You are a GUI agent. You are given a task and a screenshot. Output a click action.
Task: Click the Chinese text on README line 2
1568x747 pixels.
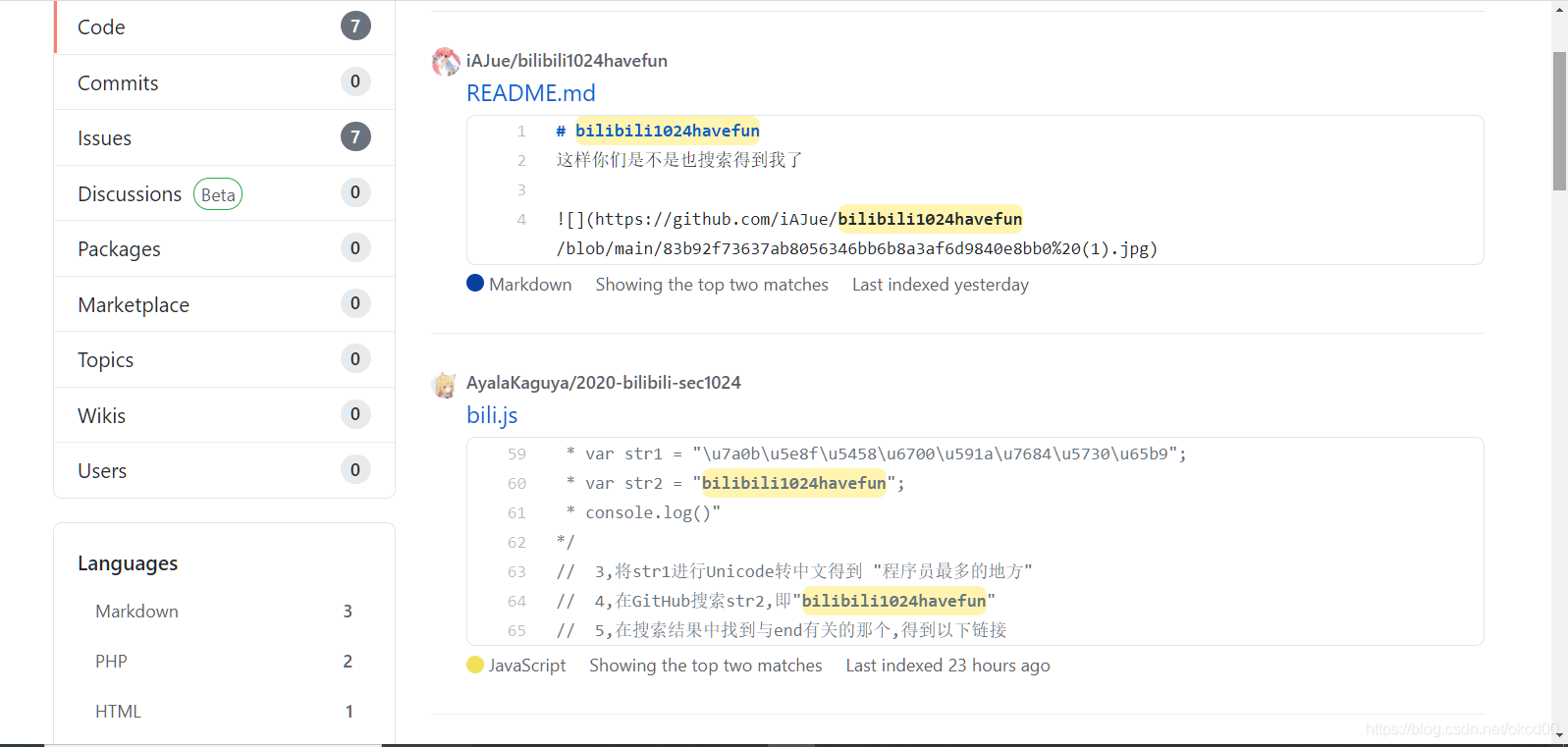tap(679, 160)
